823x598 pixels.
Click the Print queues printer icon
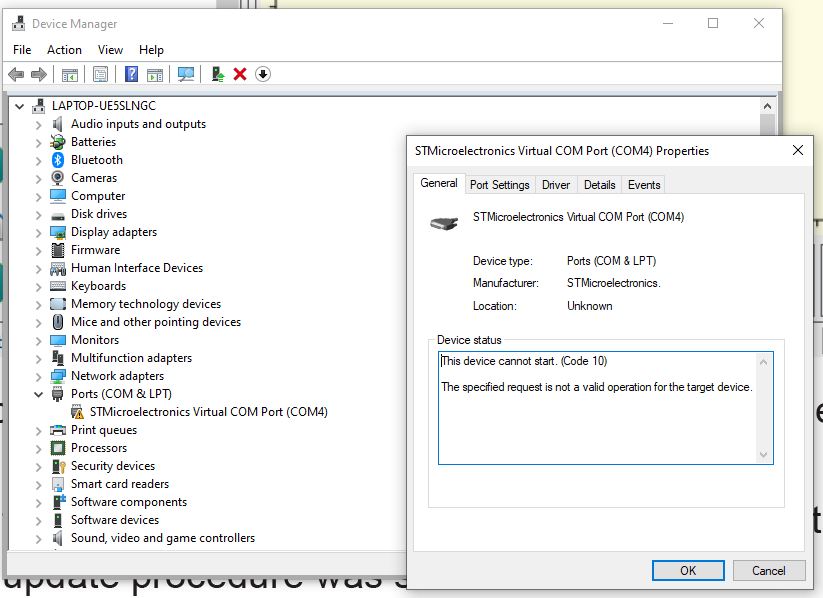tap(58, 430)
